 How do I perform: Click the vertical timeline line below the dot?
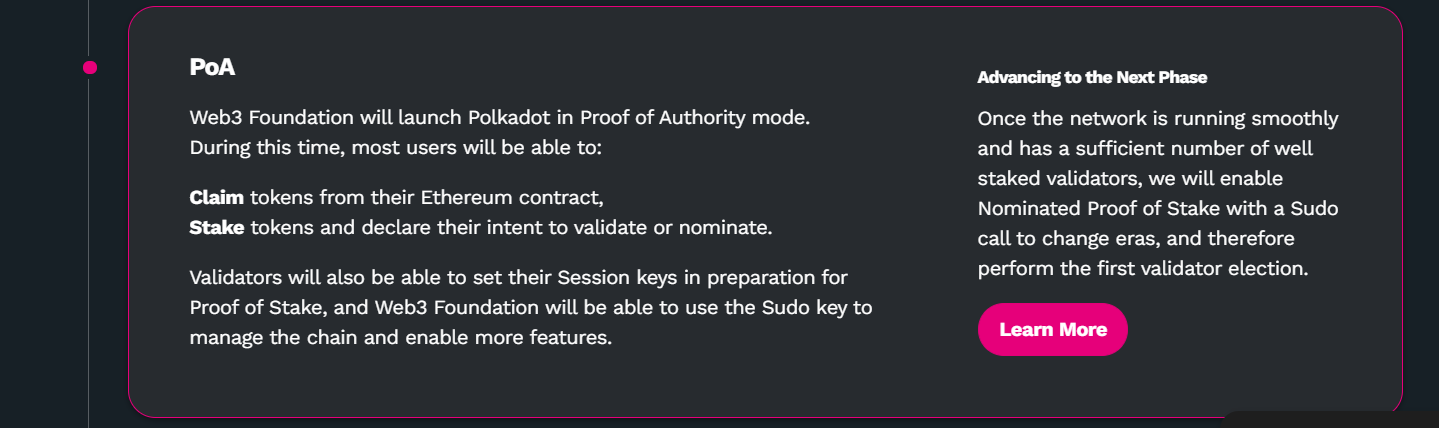tap(89, 250)
